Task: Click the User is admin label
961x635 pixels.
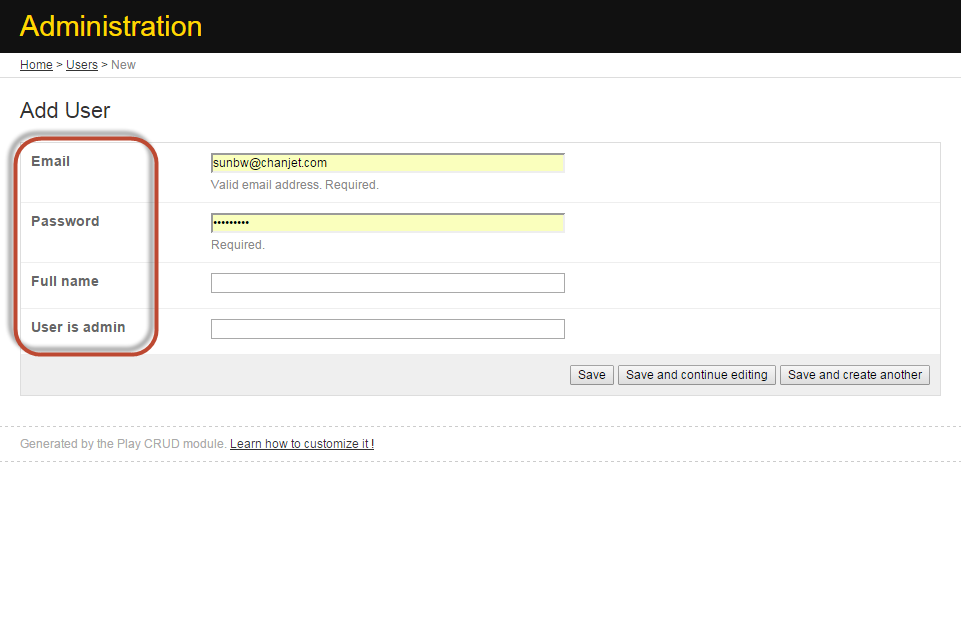Action: 78,327
